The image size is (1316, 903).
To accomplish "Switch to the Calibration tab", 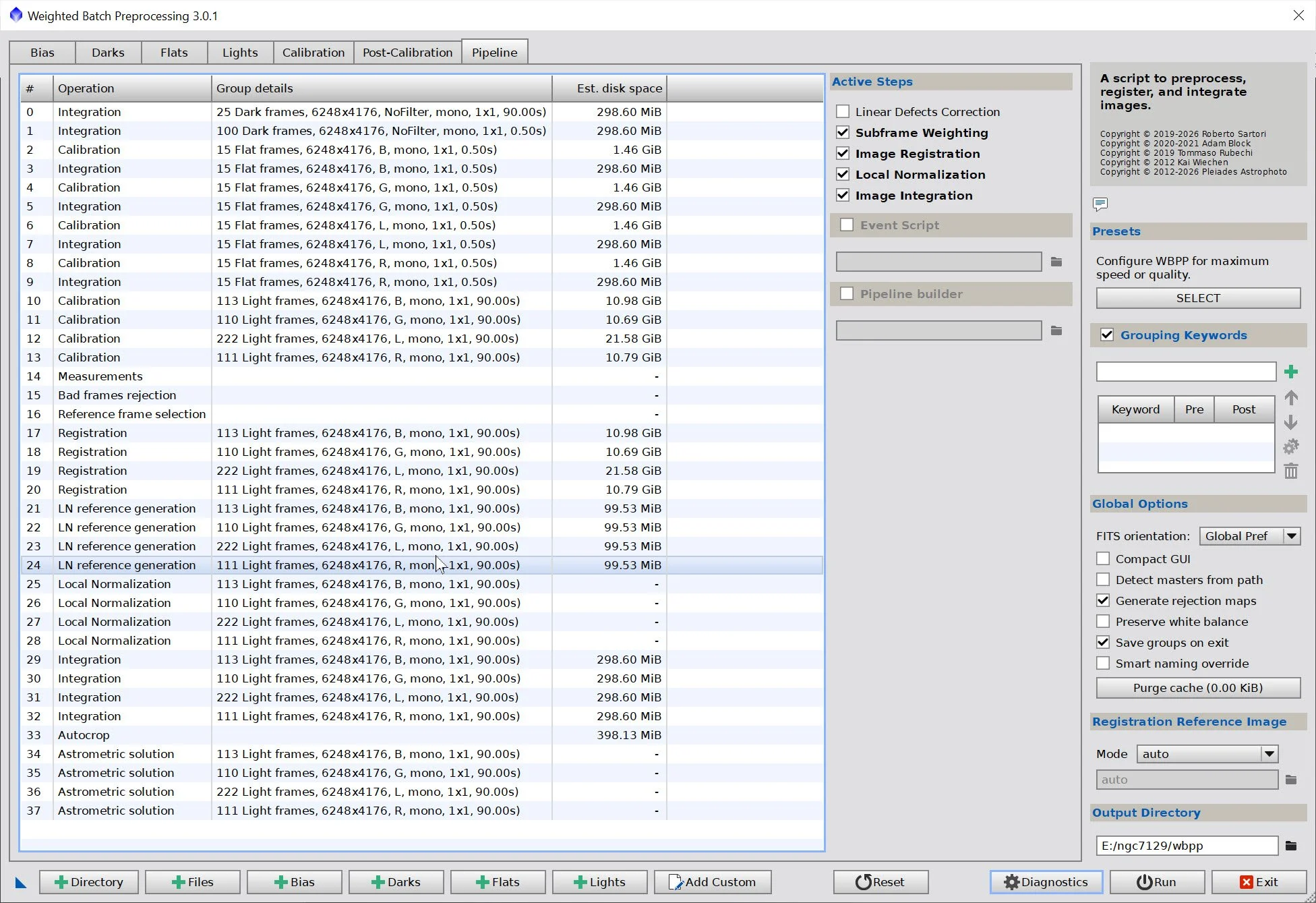I will pyautogui.click(x=313, y=53).
